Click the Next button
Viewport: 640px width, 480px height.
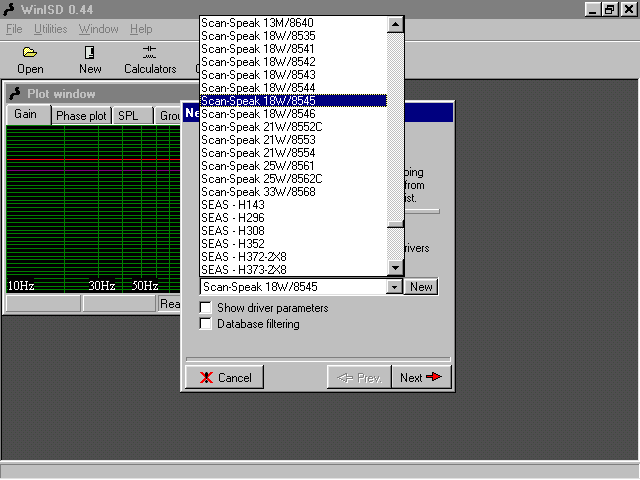(421, 377)
